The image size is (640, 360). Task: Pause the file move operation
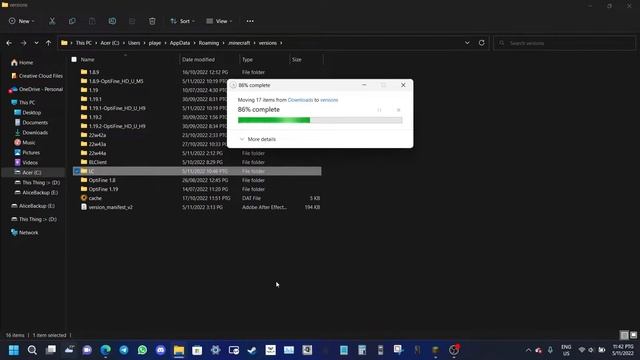coord(380,110)
